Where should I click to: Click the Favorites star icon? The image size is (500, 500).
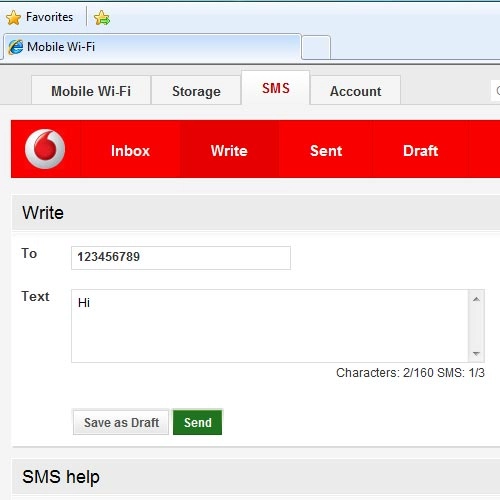[14, 18]
